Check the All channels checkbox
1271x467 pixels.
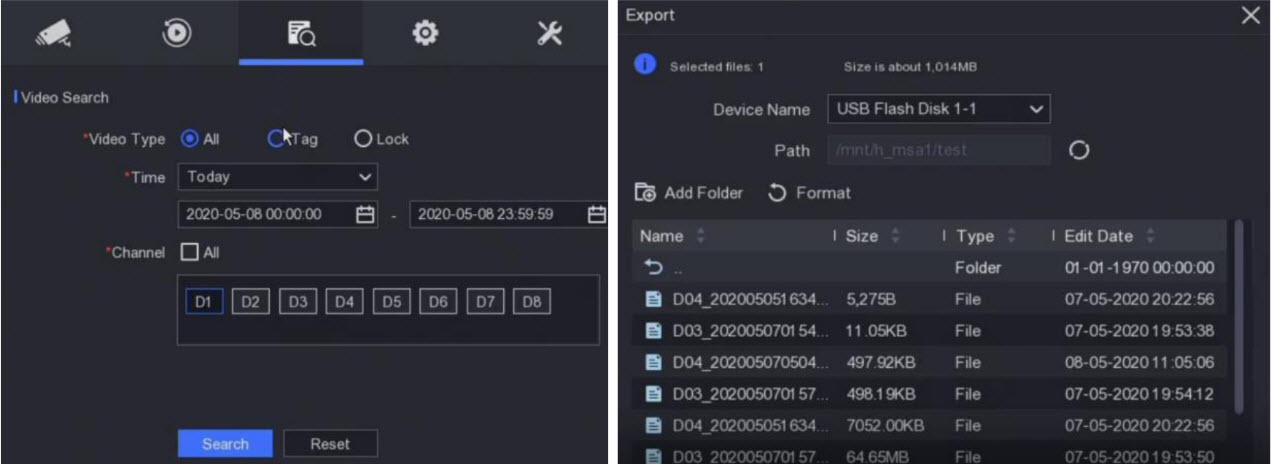pyautogui.click(x=189, y=253)
